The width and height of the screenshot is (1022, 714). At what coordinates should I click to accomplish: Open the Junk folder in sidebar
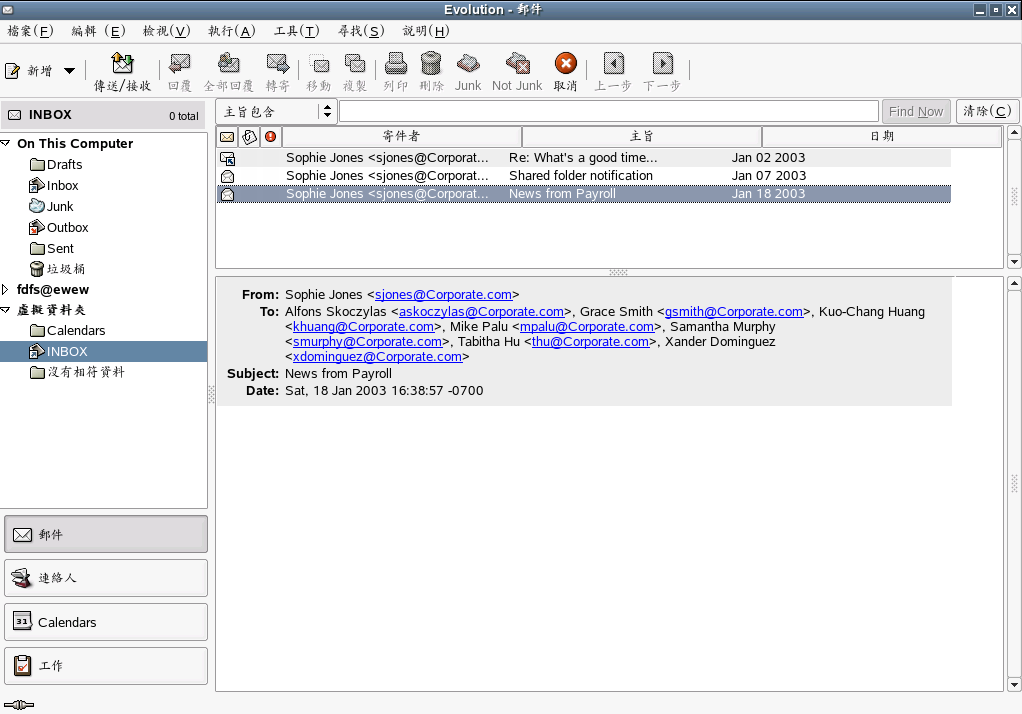coord(60,206)
